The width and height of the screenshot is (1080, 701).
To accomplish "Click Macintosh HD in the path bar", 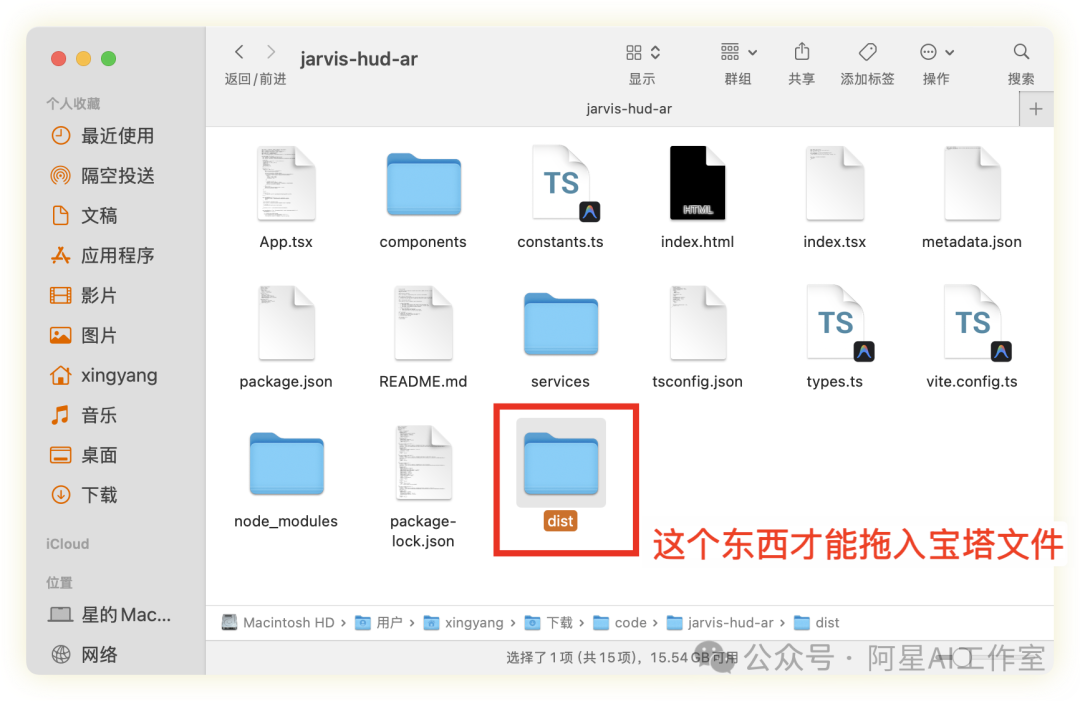I will (x=278, y=622).
